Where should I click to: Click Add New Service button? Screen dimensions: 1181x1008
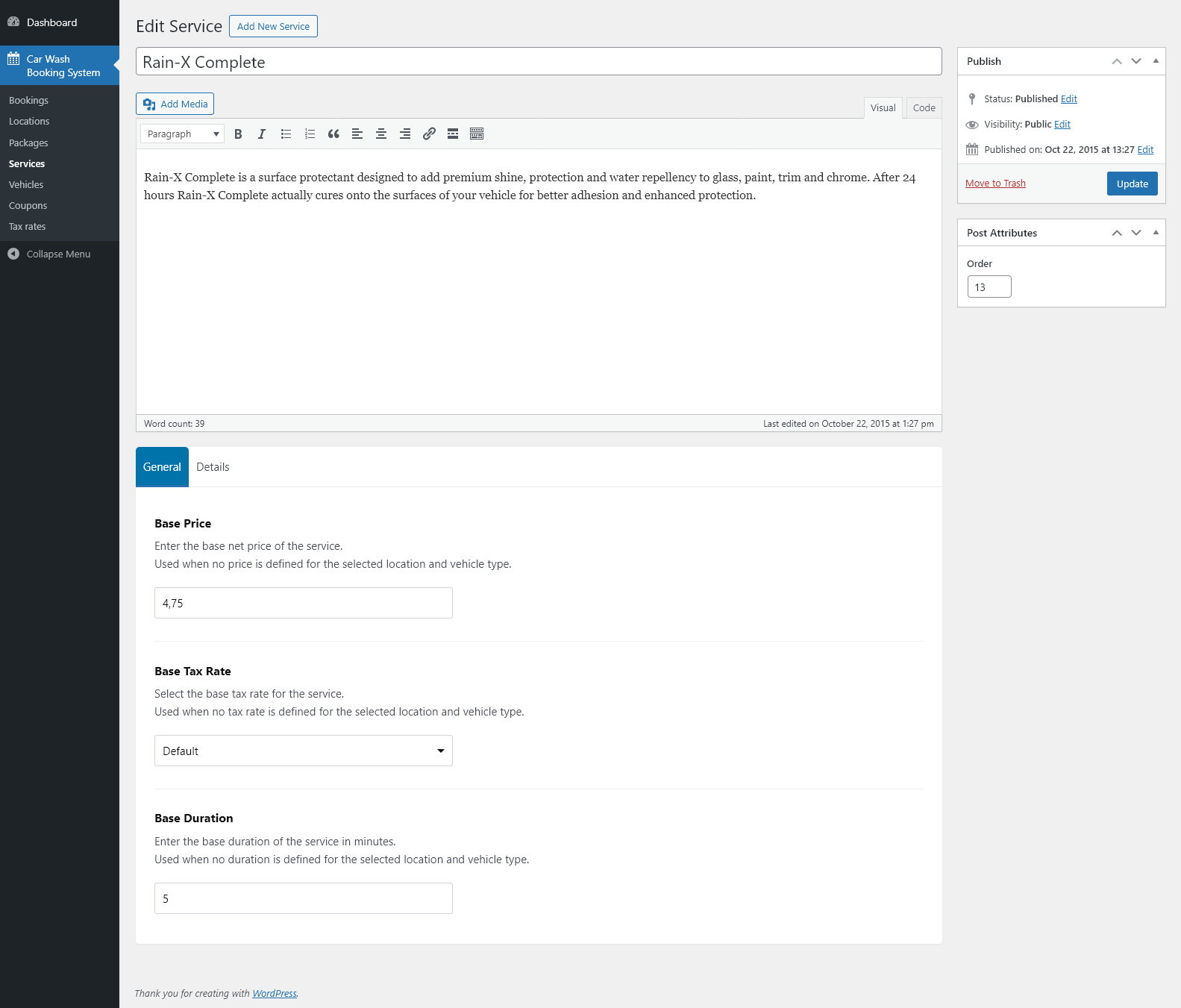click(273, 26)
